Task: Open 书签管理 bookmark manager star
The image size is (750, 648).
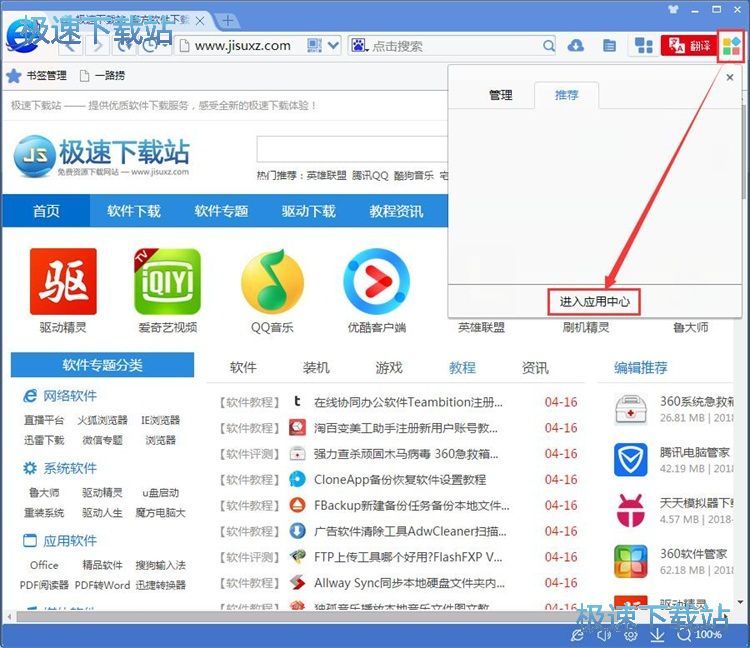Action: point(36,76)
